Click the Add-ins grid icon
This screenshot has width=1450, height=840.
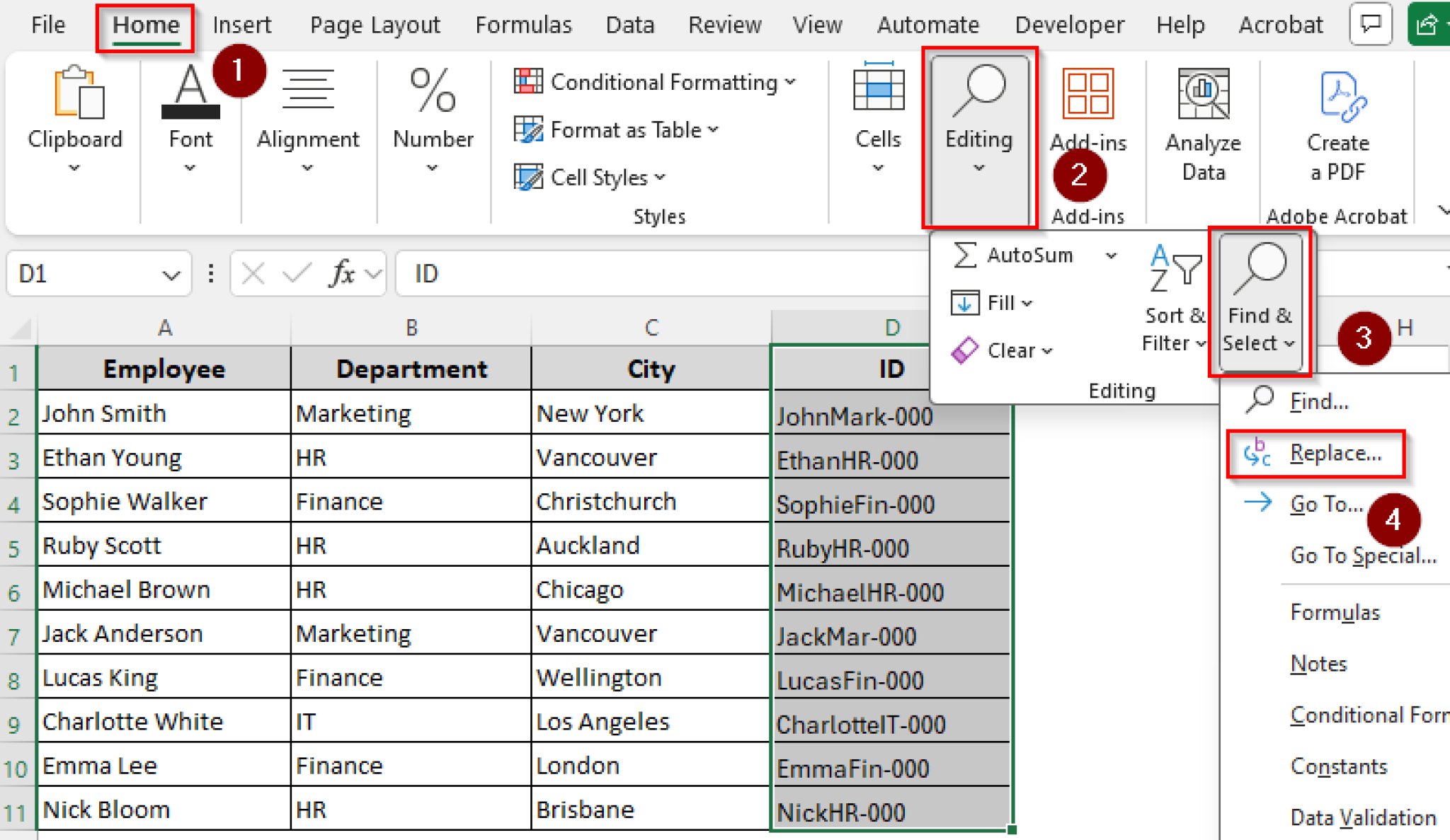(1088, 93)
